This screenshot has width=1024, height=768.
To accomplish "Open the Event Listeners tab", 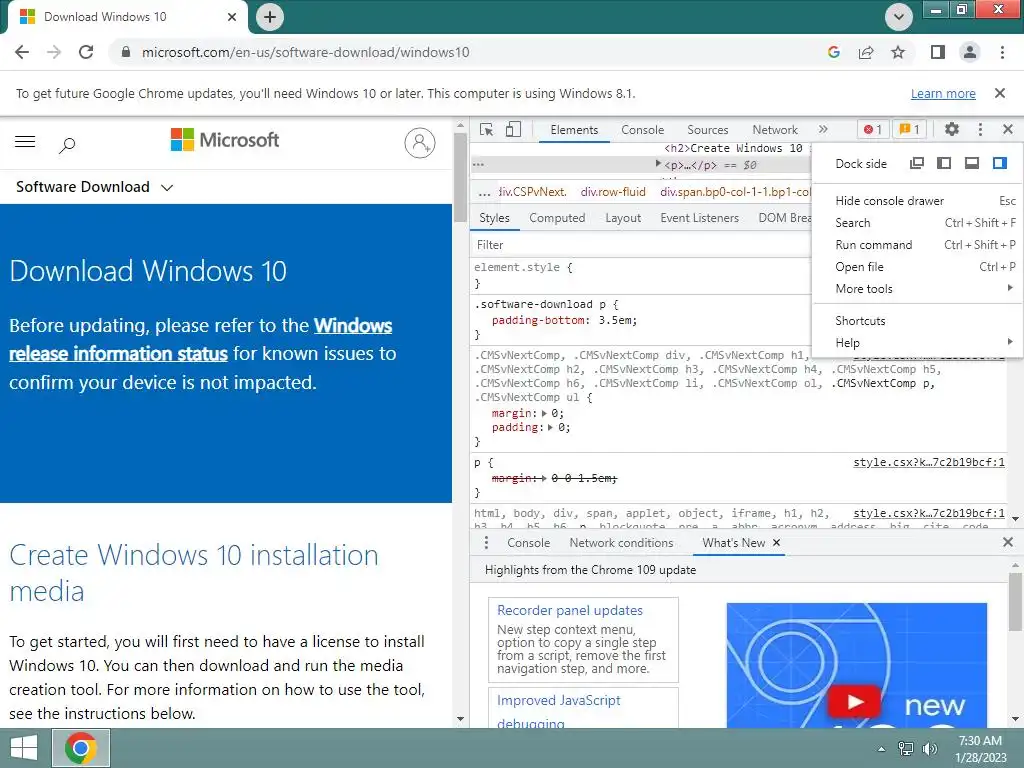I will click(699, 218).
